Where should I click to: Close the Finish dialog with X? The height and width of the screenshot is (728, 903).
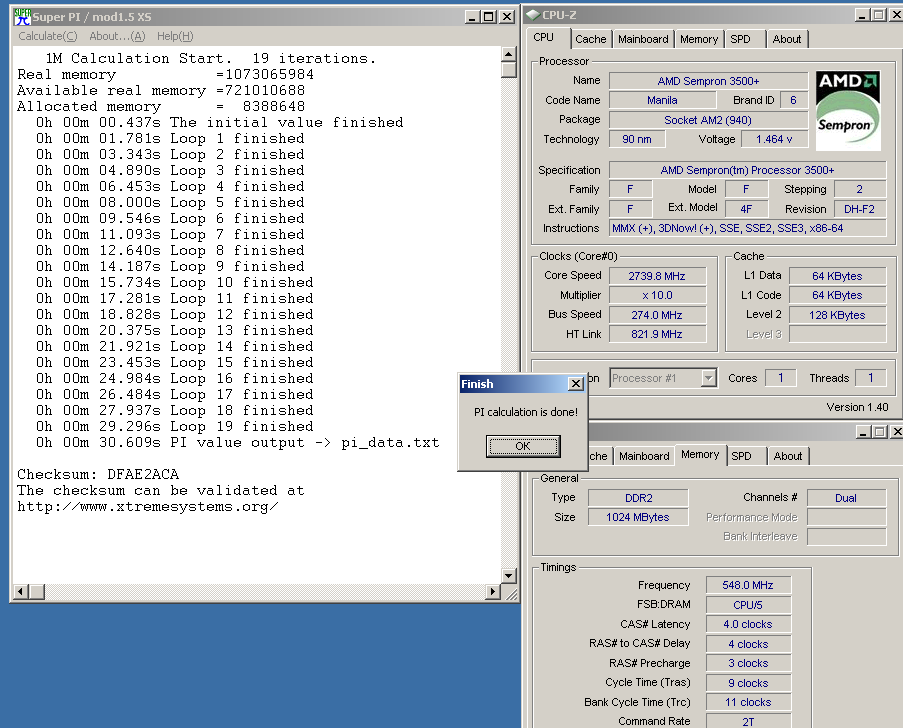point(575,384)
